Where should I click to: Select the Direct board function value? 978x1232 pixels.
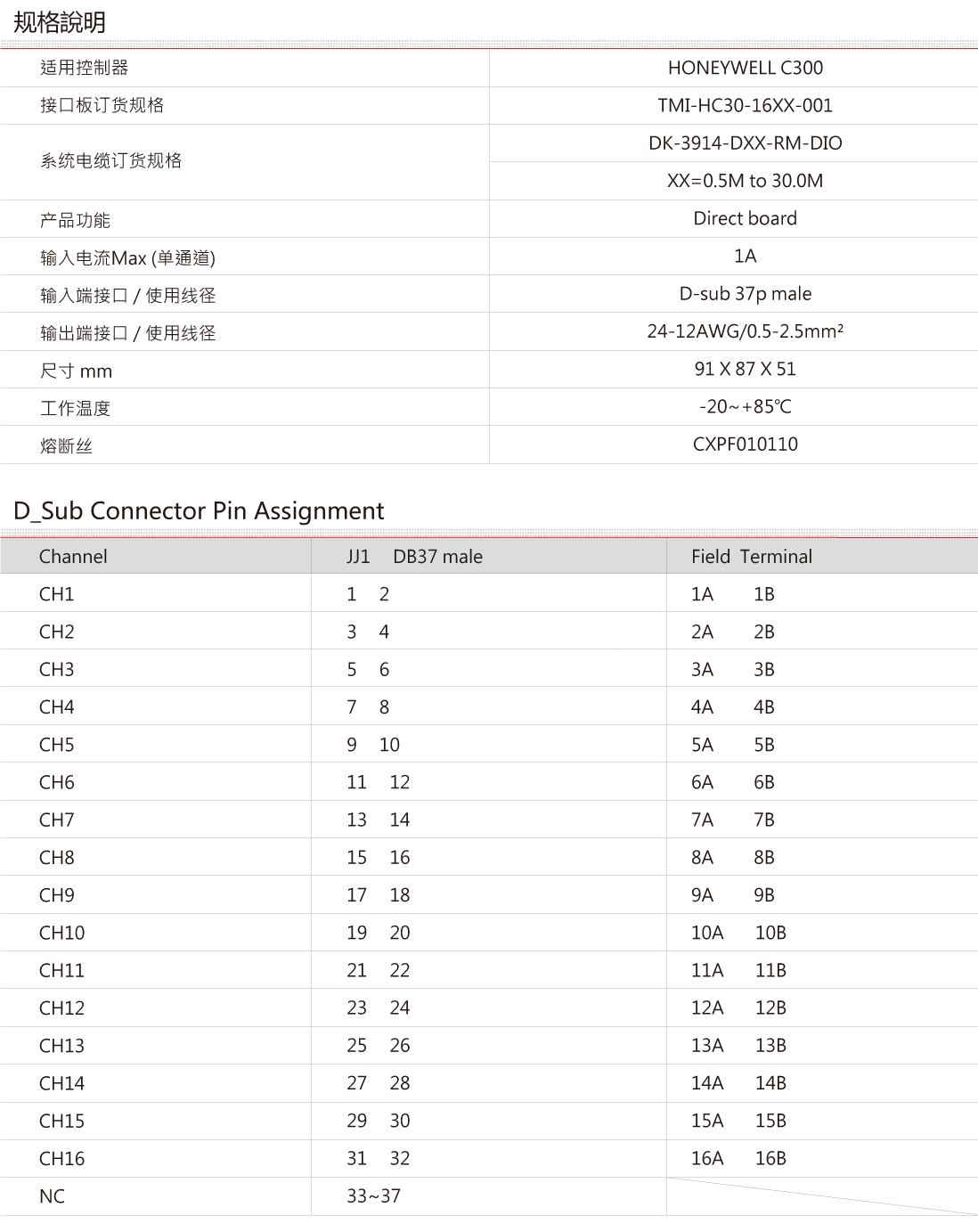745,218
